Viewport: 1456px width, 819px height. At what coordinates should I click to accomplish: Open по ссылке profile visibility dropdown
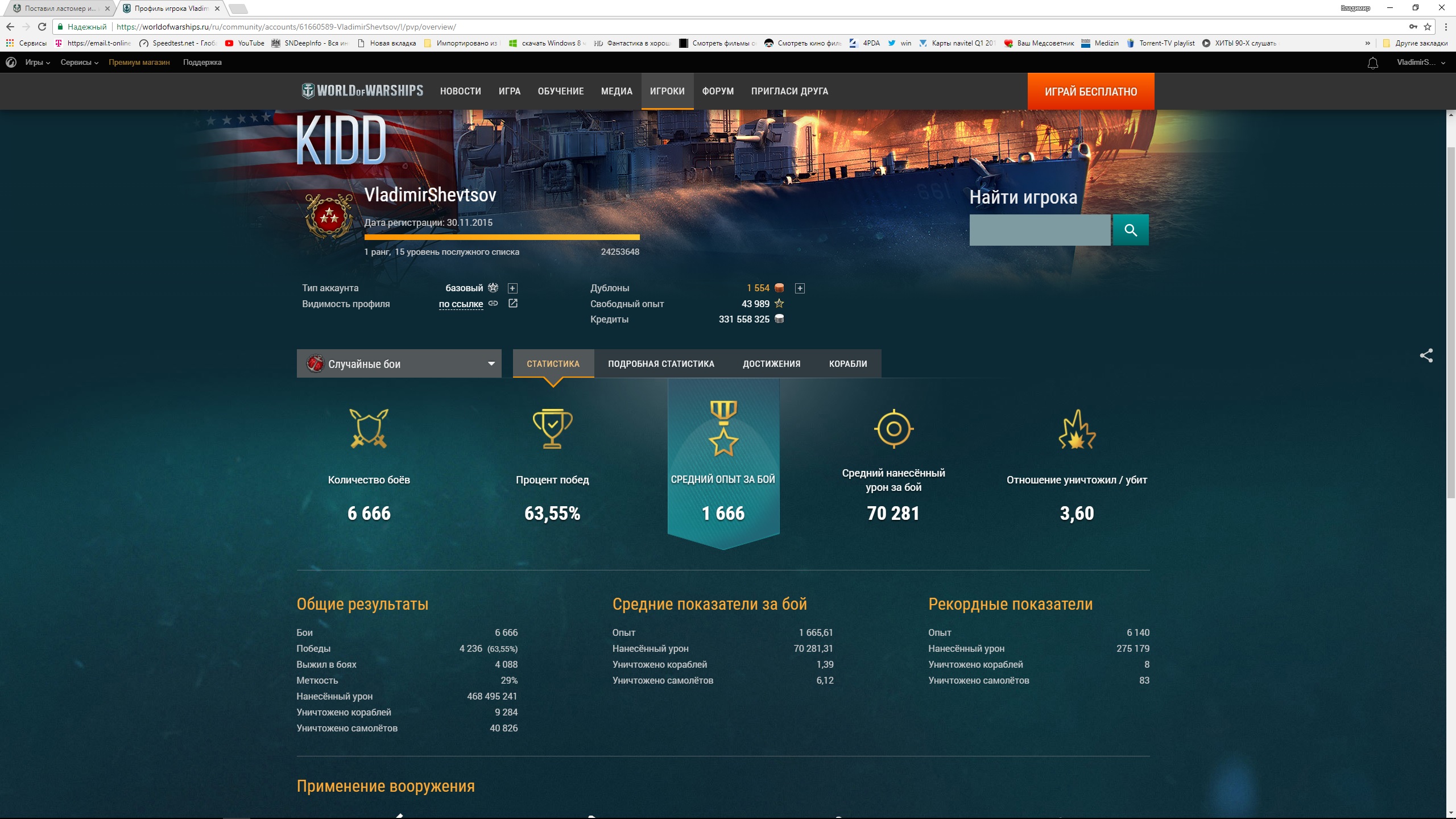coord(461,304)
